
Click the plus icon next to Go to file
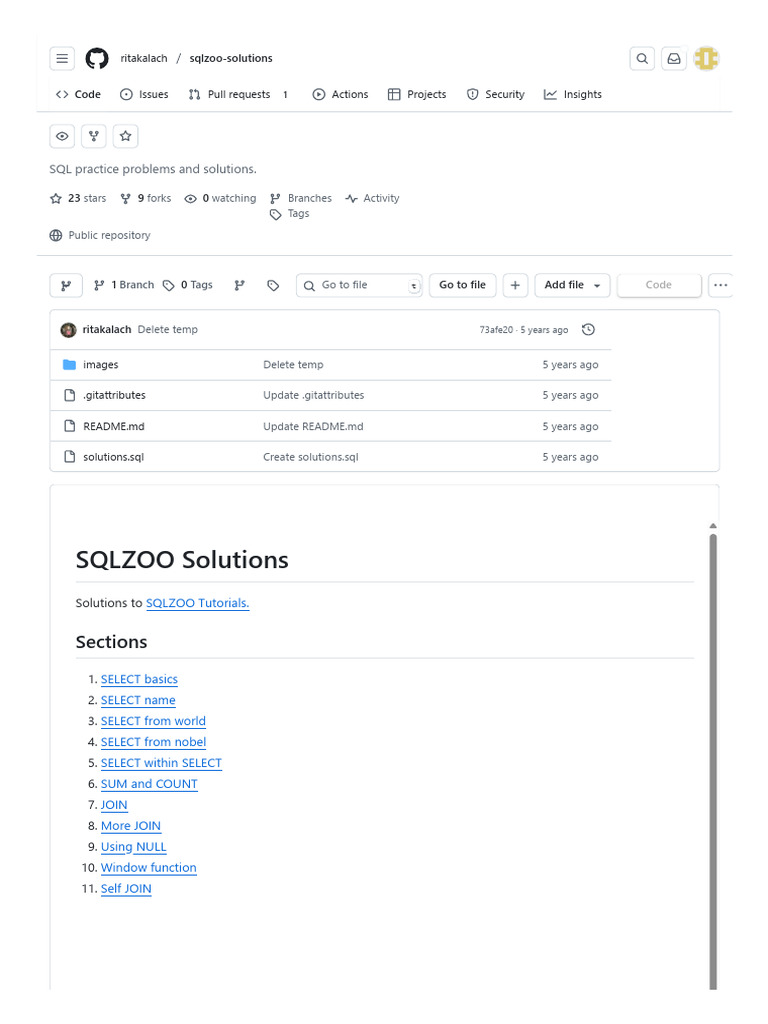[x=515, y=285]
